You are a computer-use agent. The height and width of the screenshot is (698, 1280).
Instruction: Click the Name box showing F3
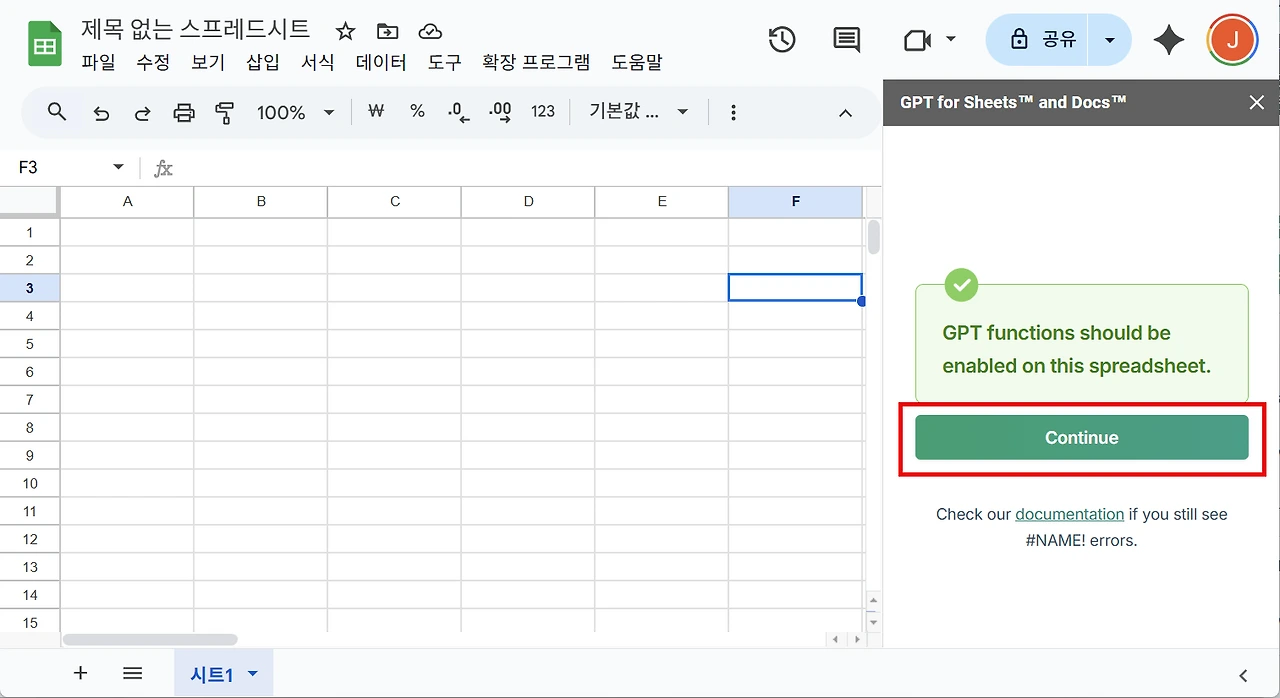[x=70, y=167]
